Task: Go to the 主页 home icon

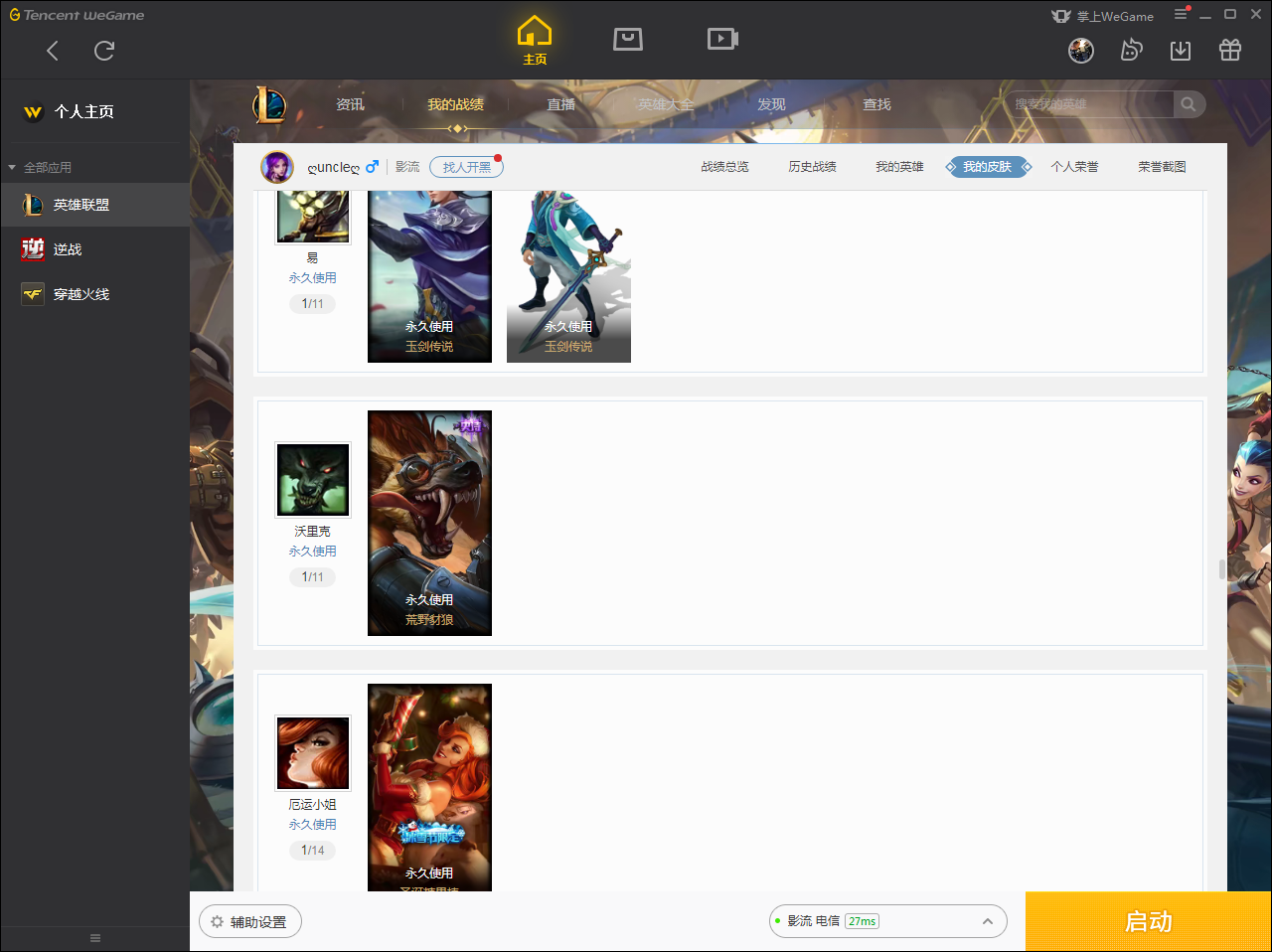Action: [535, 41]
